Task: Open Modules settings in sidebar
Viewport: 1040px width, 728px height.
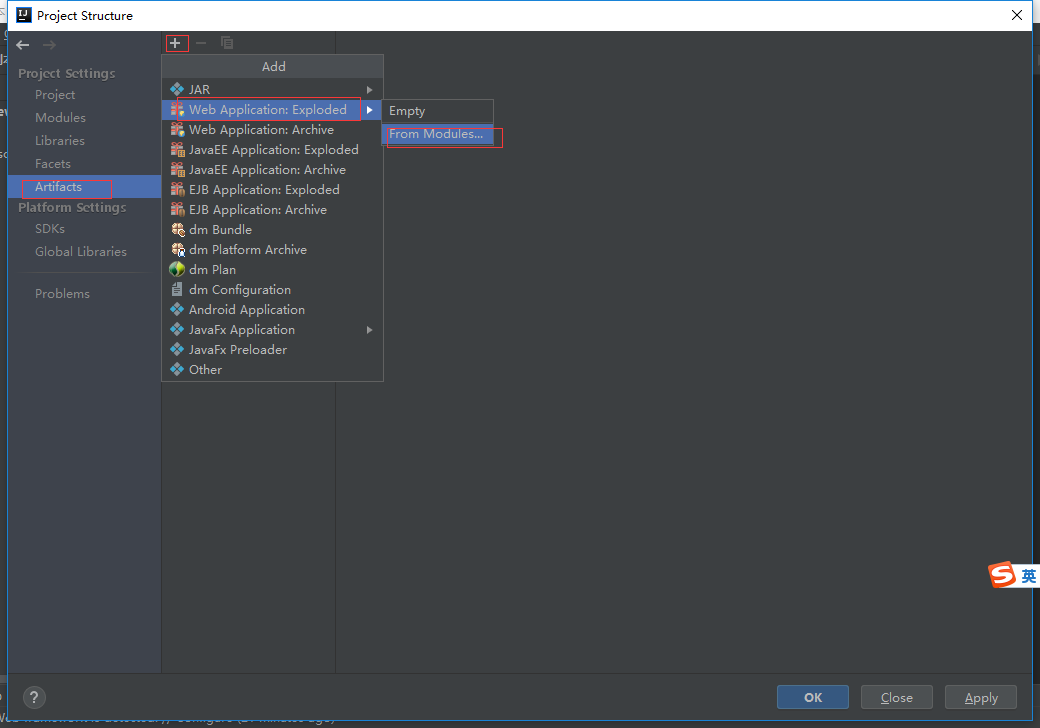Action: coord(60,117)
